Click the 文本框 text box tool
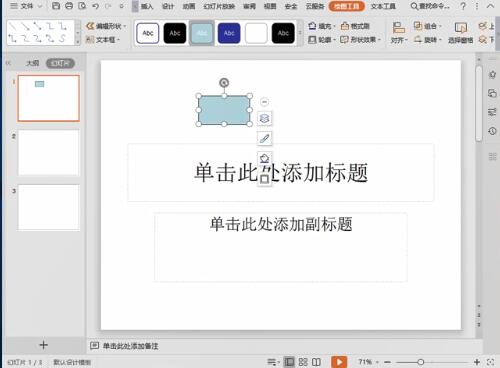The height and width of the screenshot is (368, 500). pyautogui.click(x=102, y=40)
